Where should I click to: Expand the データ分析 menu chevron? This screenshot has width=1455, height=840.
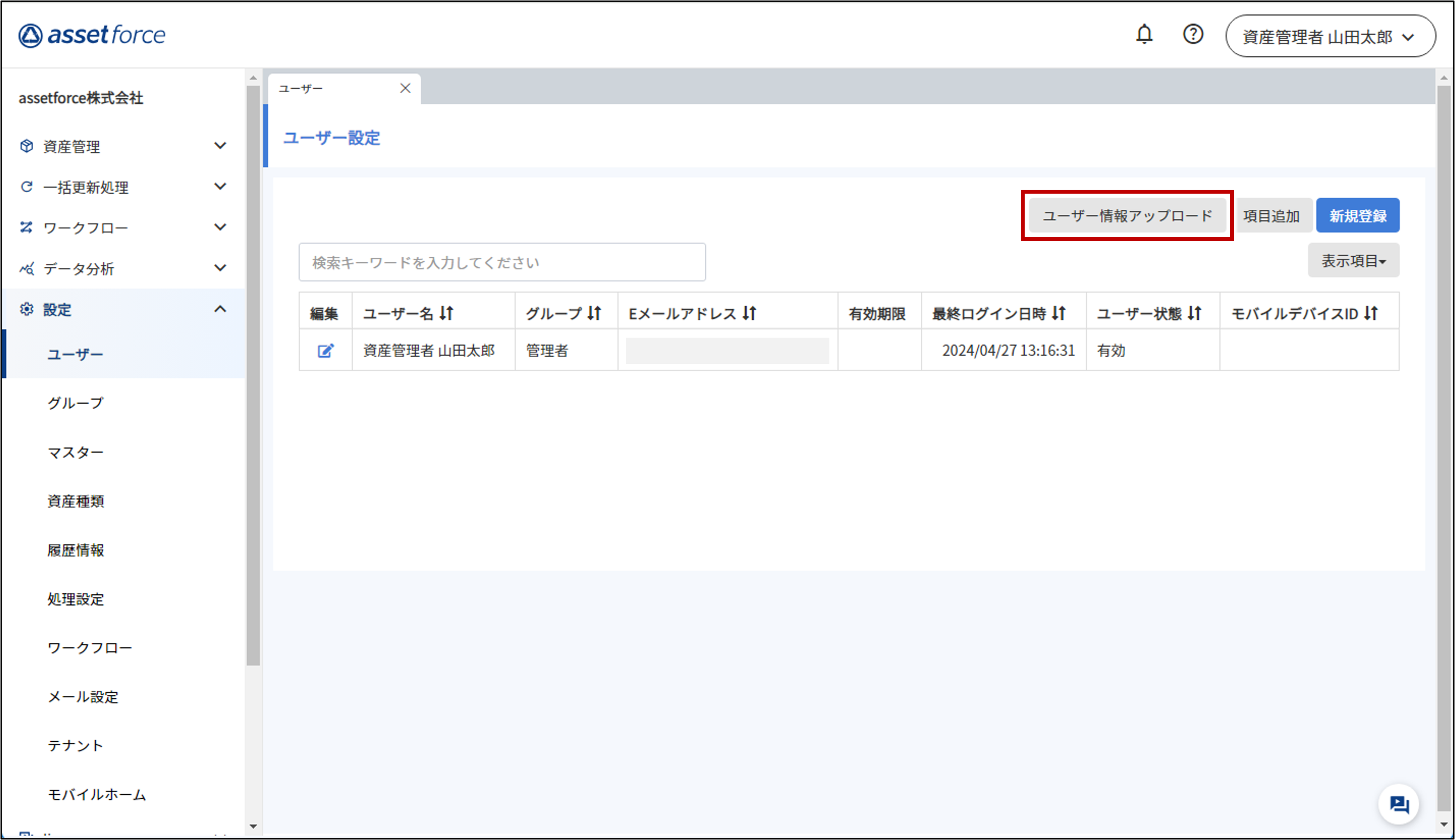pyautogui.click(x=220, y=268)
